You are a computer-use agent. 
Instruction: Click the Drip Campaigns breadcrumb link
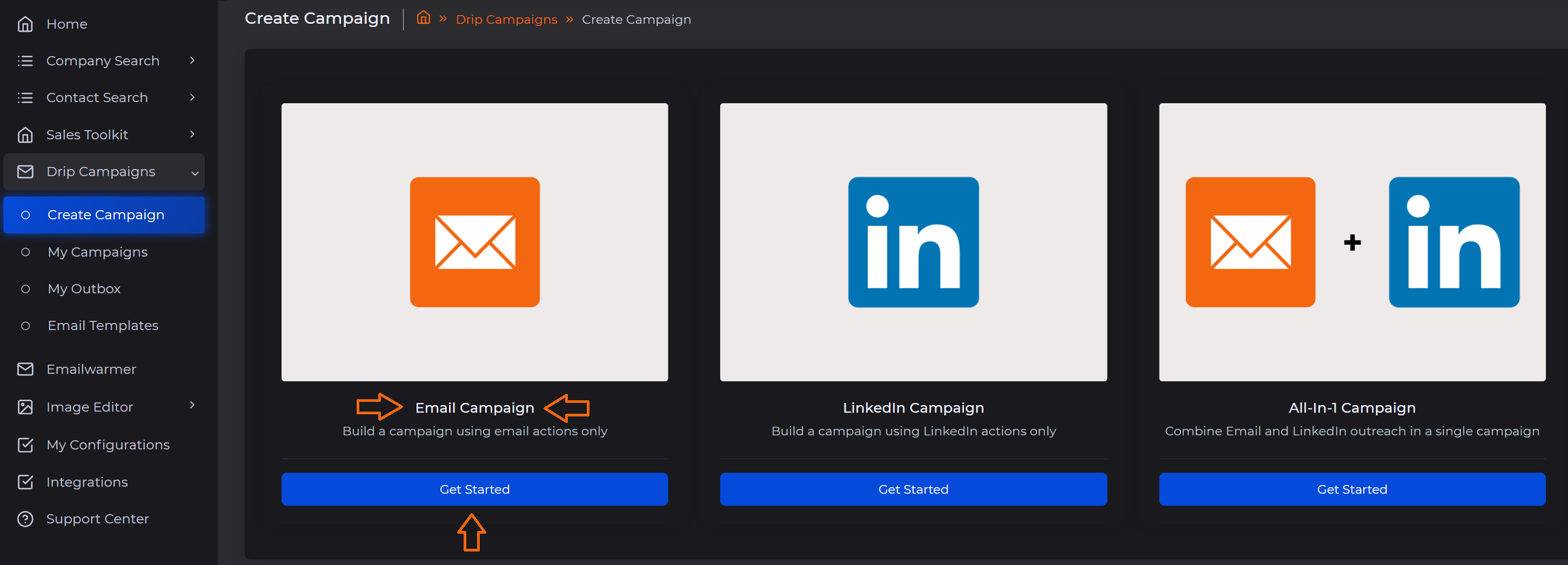[506, 19]
